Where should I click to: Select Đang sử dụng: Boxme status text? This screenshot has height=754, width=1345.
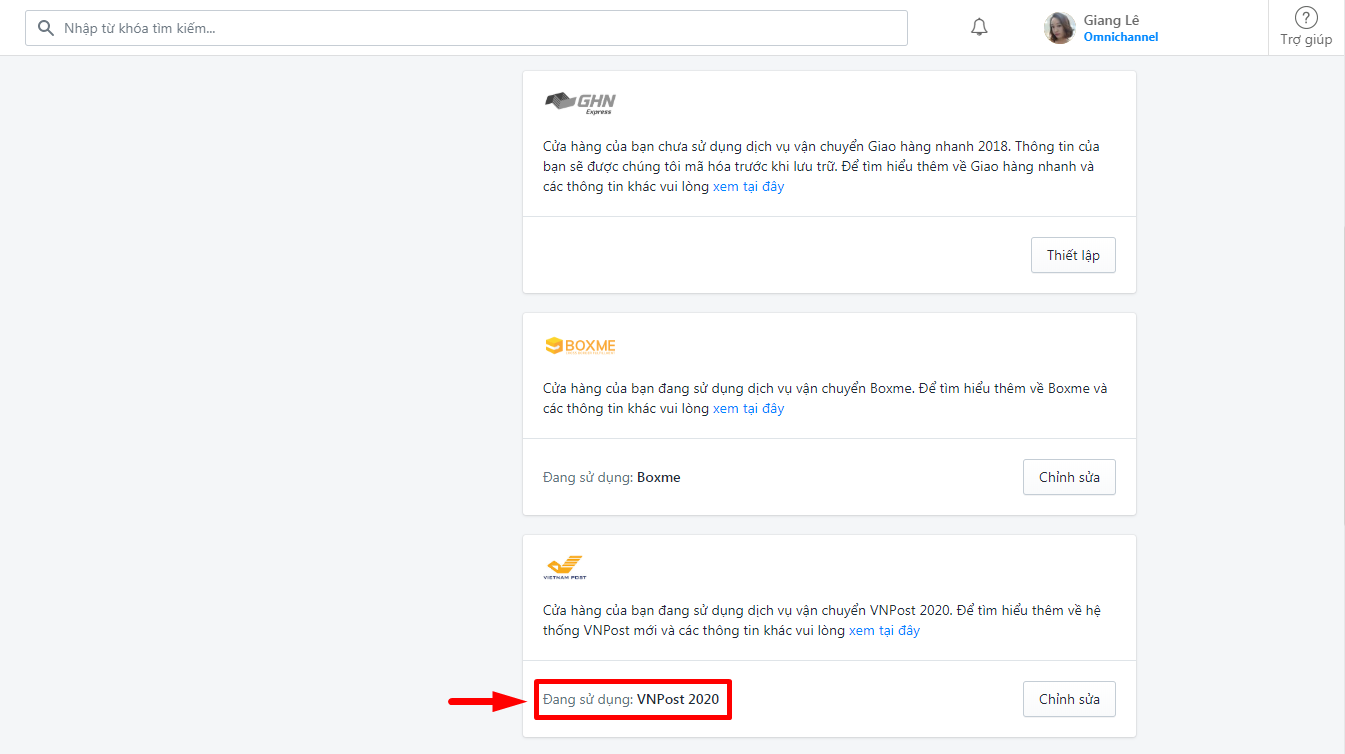pyautogui.click(x=612, y=477)
